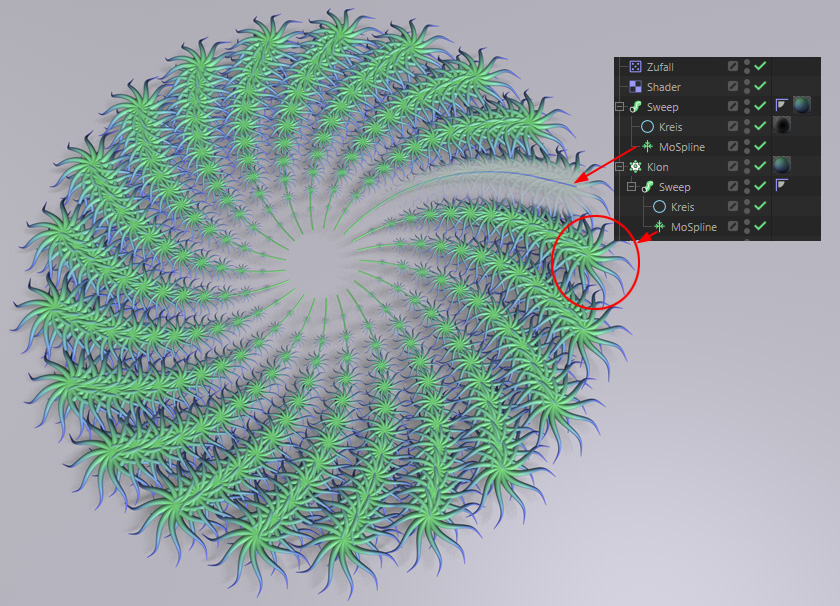Click layer icon on Kreis with dark material
The height and width of the screenshot is (606, 840).
(x=732, y=126)
